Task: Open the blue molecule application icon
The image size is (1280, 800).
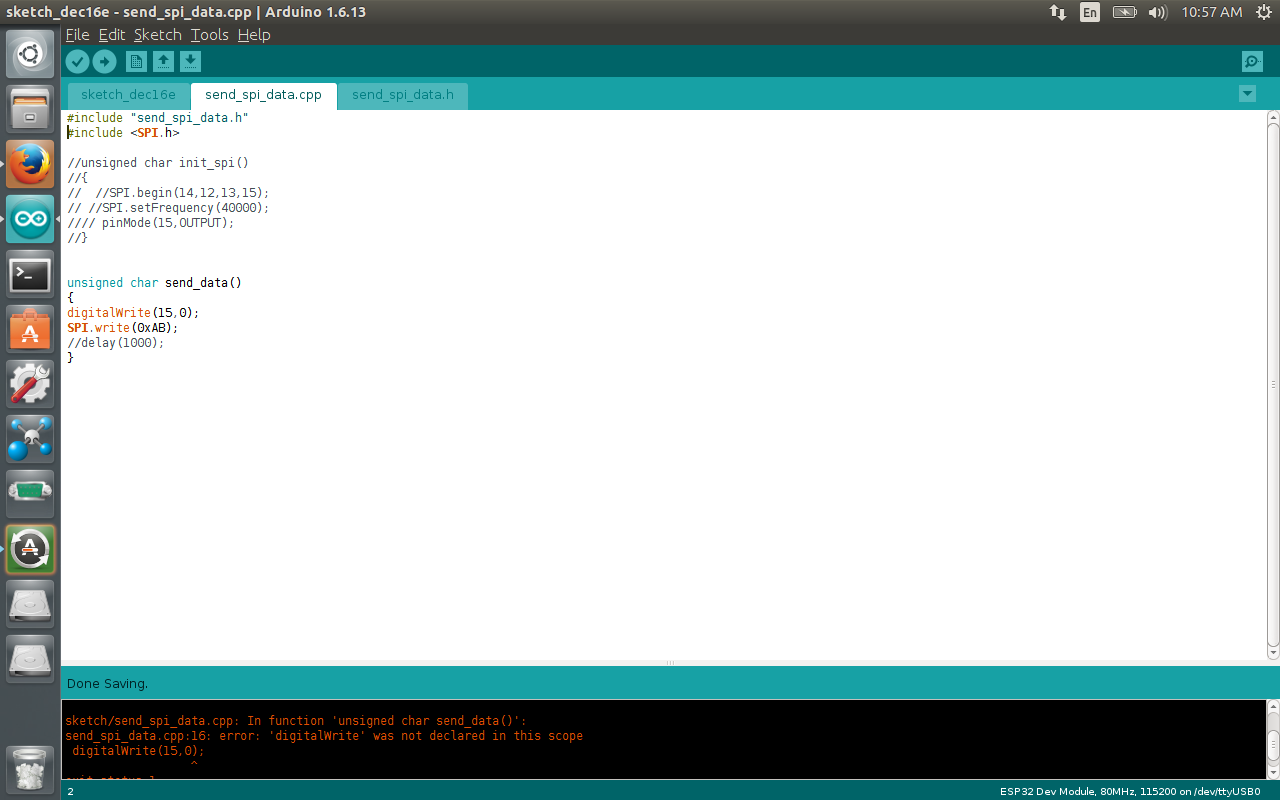Action: [x=30, y=439]
